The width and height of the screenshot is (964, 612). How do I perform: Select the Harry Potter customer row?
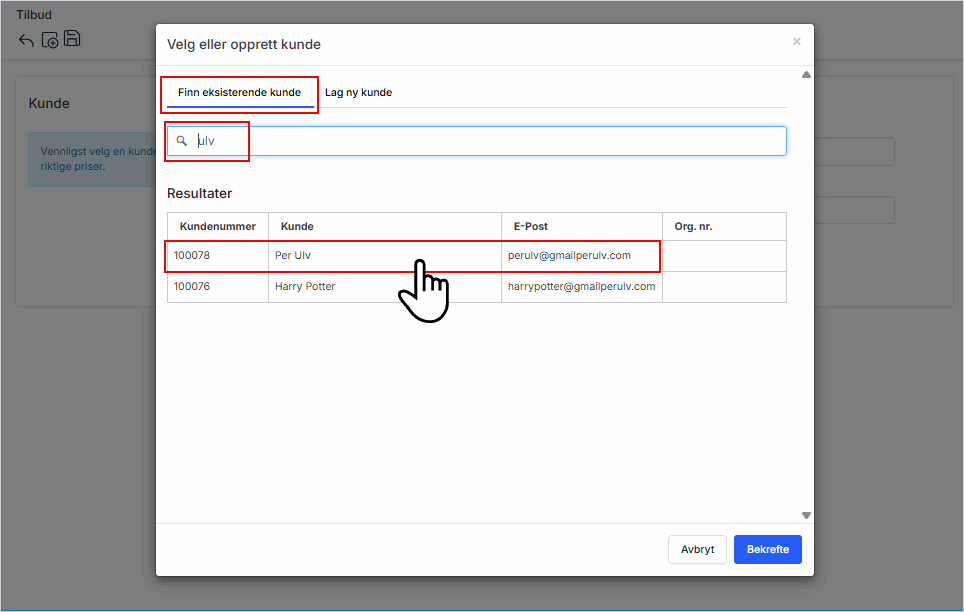coord(305,287)
